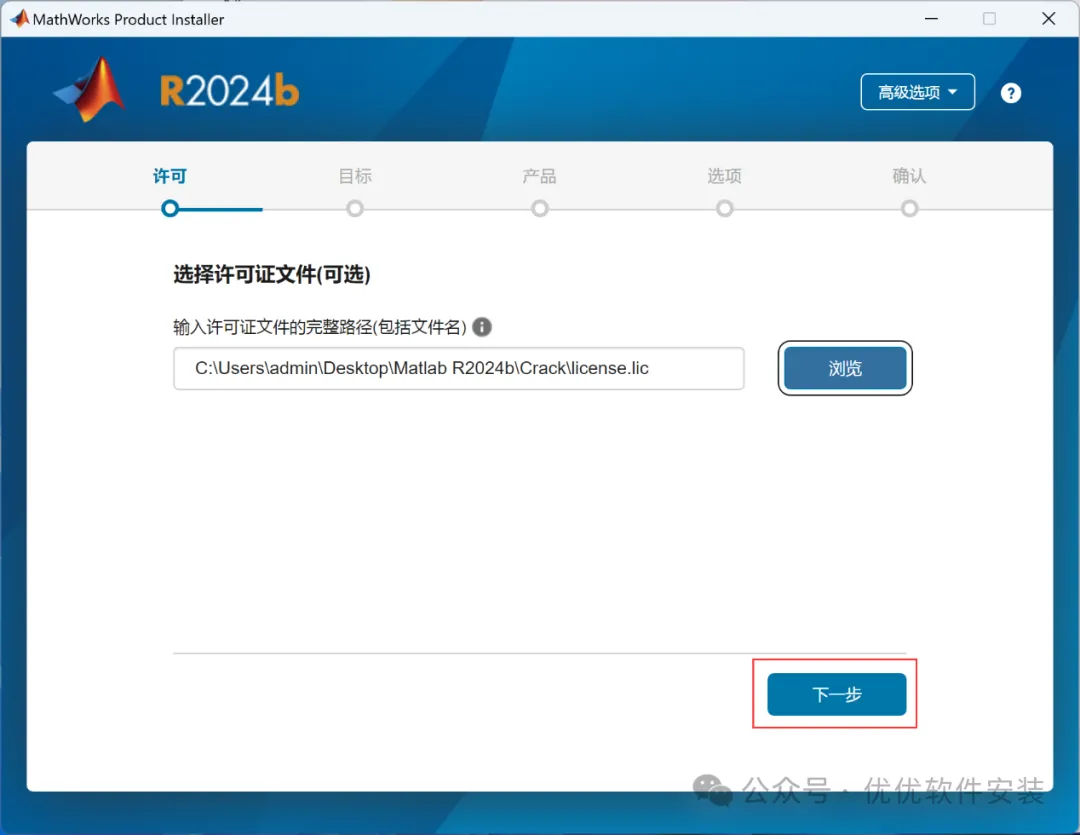Open the 高级选项 dropdown
Viewport: 1080px width, 835px height.
(x=917, y=92)
